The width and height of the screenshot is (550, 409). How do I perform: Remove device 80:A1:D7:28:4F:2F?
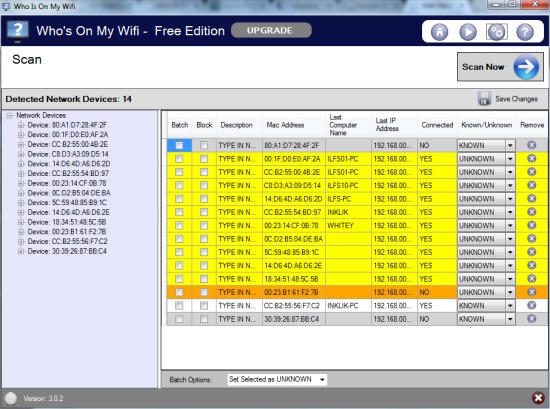point(531,145)
